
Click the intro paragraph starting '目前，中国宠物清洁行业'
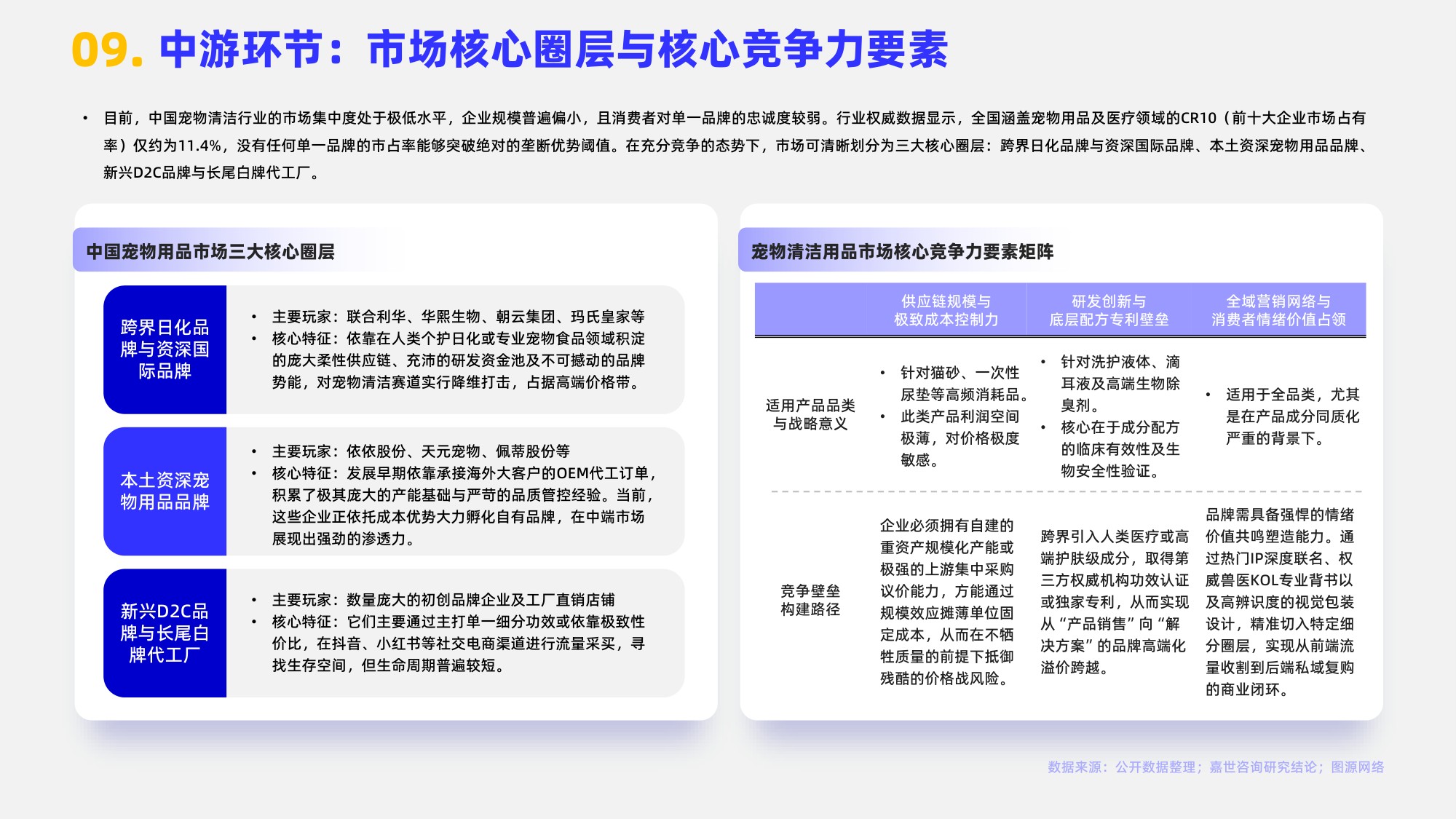coord(737,145)
